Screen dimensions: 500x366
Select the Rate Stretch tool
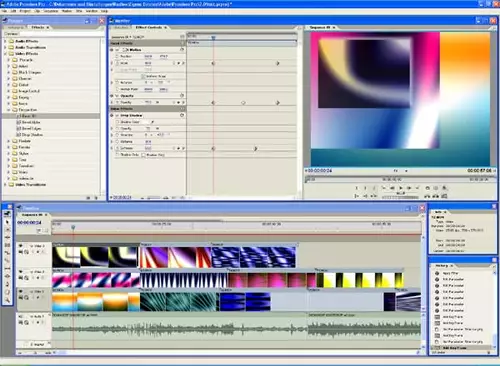tap(7, 253)
